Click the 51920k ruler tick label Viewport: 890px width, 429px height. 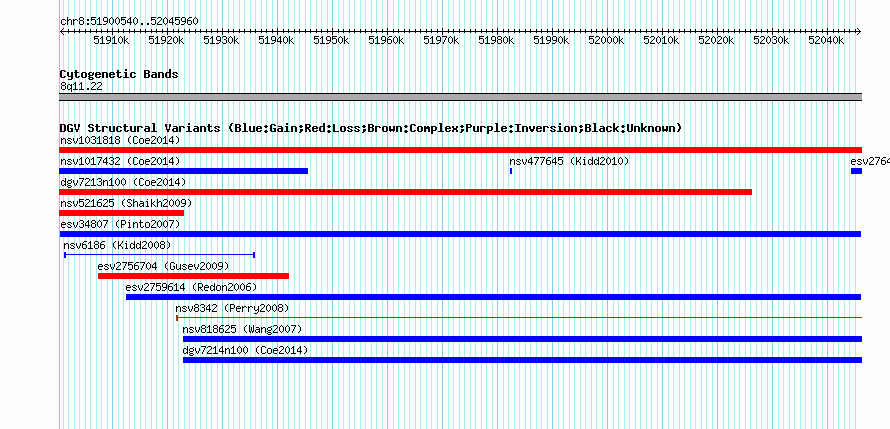click(x=166, y=40)
